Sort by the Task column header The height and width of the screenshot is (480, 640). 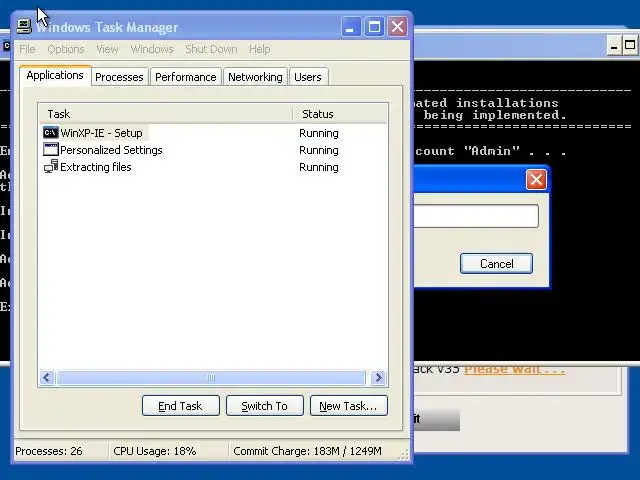tap(166, 114)
